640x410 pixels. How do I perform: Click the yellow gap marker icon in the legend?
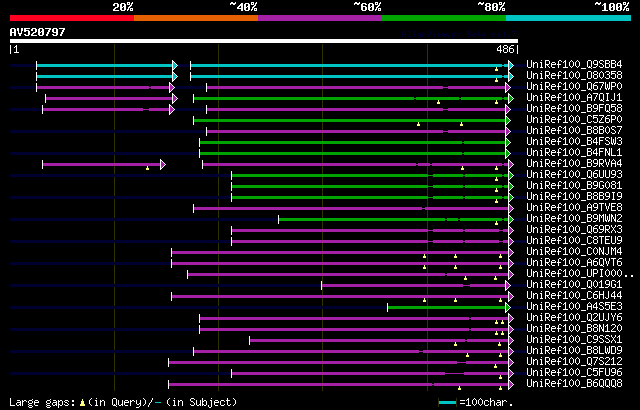point(82,403)
